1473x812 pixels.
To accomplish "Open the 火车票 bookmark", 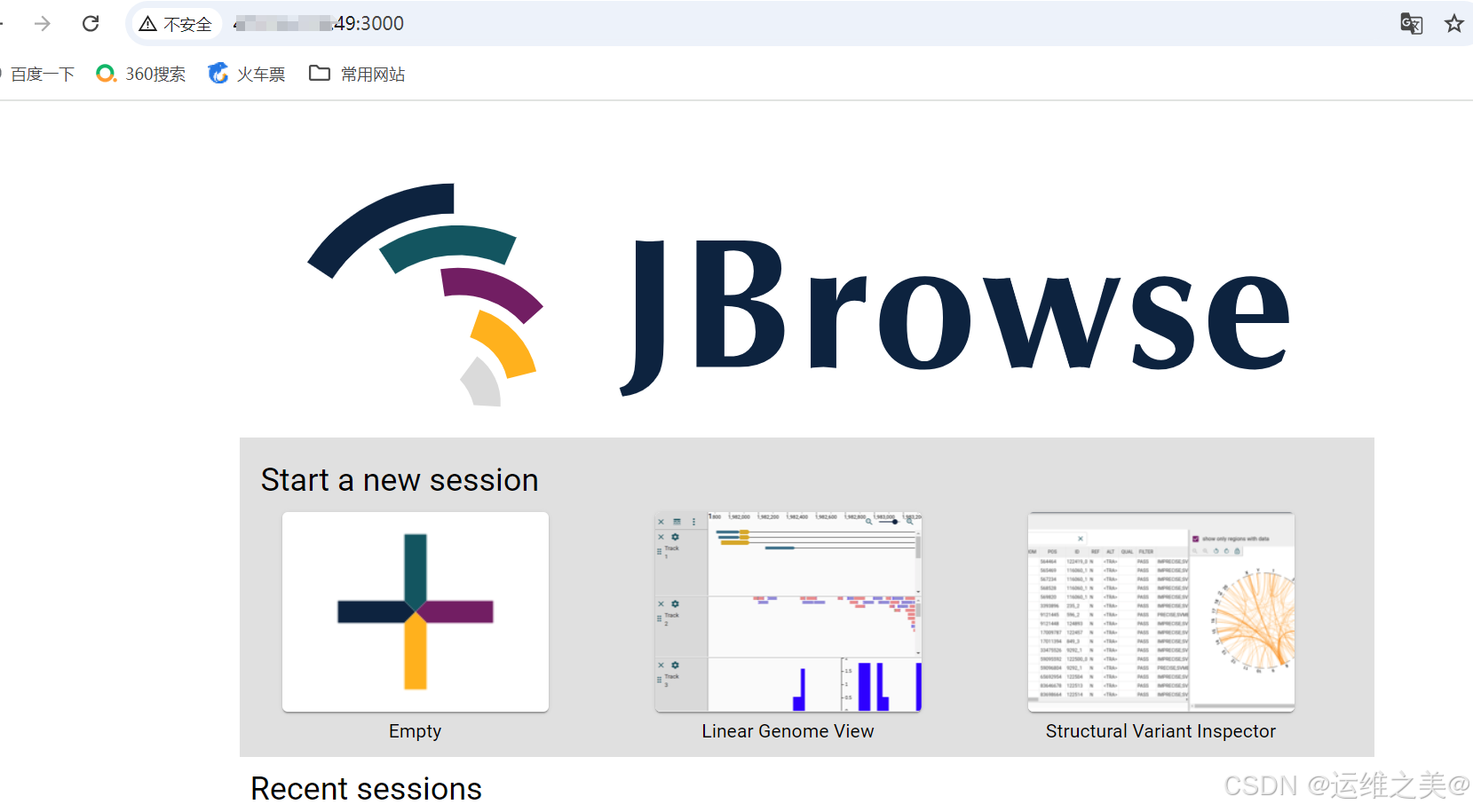I will point(247,75).
